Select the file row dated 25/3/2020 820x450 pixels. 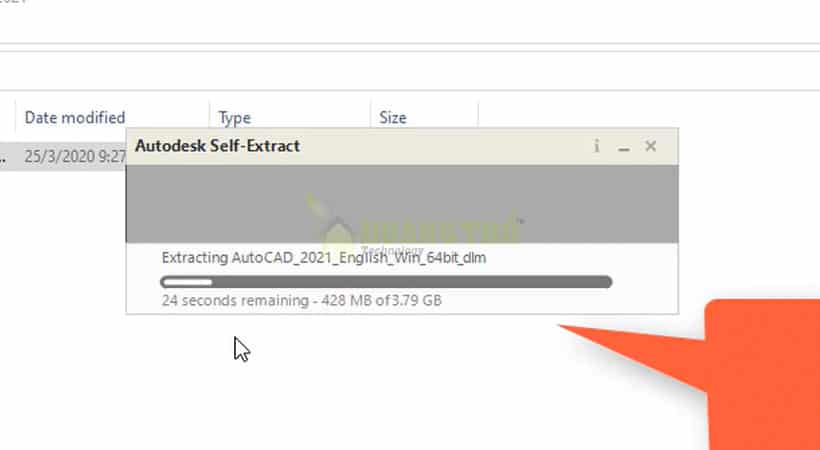63,156
